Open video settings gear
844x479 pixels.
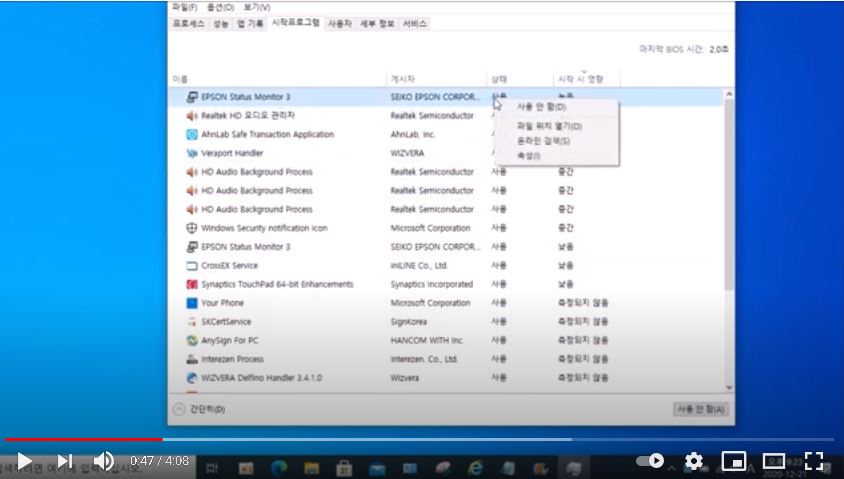tap(694, 461)
